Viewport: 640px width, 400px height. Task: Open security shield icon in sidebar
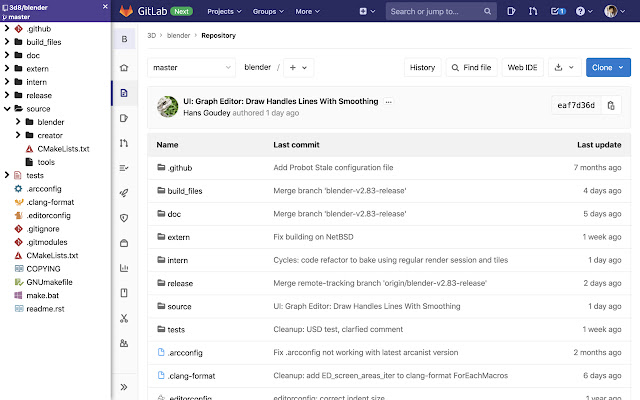click(124, 218)
